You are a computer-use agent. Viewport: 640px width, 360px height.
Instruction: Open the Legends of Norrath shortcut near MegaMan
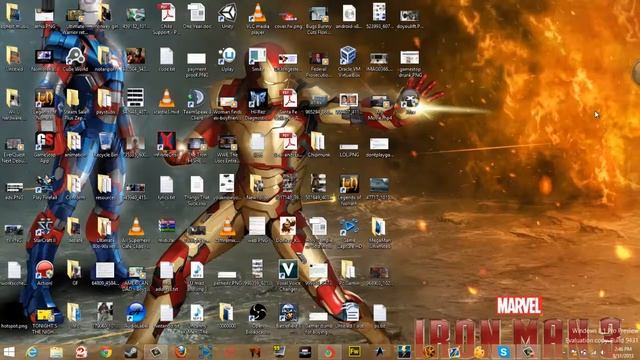[349, 190]
